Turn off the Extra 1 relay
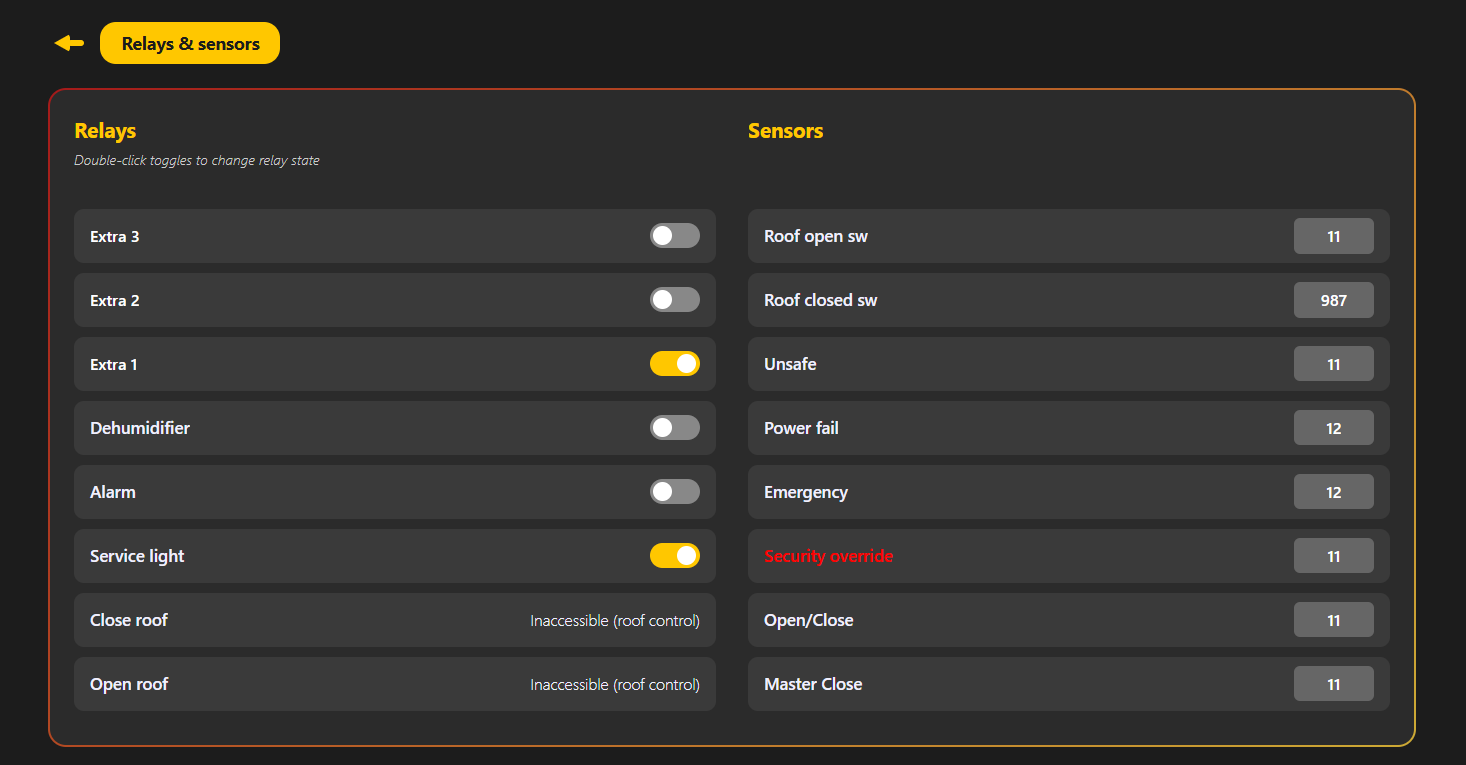This screenshot has height=765, width=1466. [x=675, y=364]
